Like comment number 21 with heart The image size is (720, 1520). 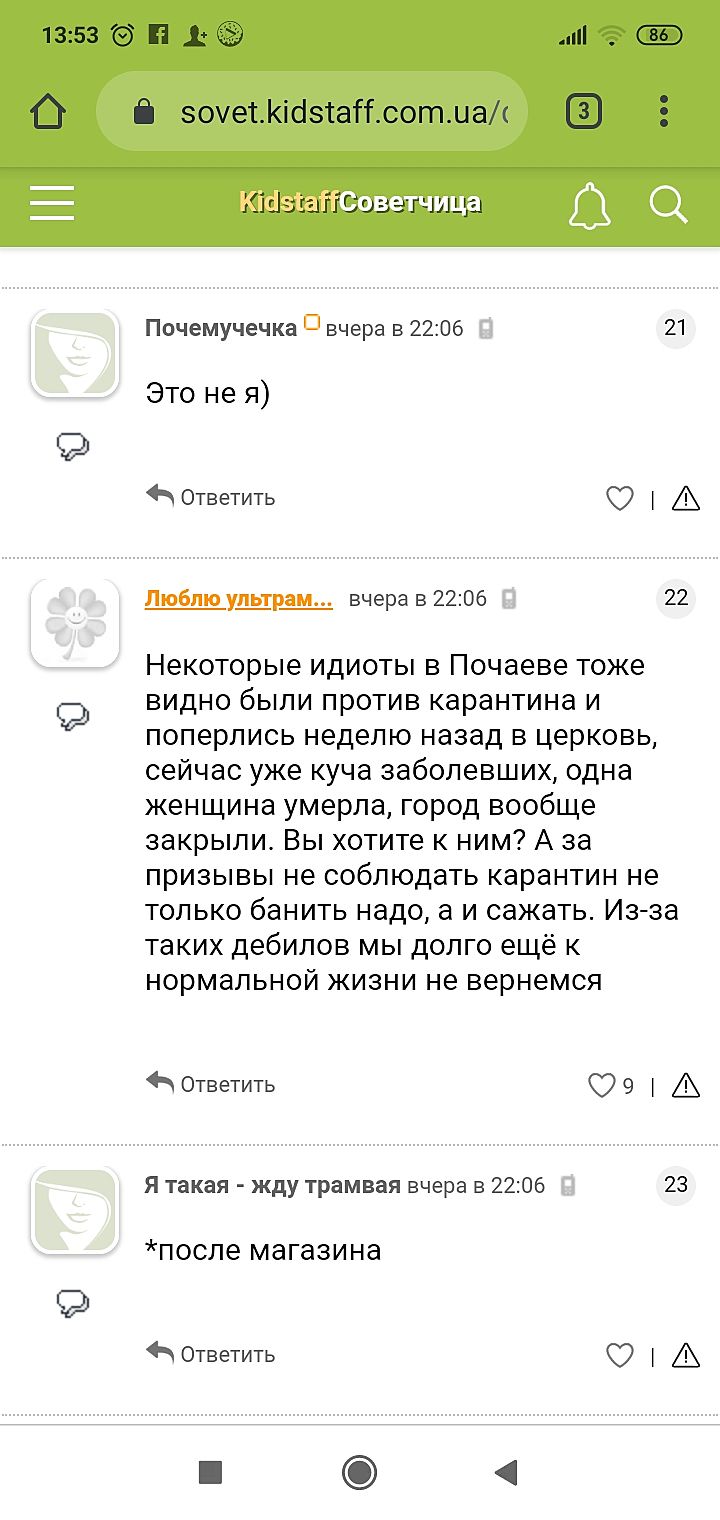[x=620, y=498]
